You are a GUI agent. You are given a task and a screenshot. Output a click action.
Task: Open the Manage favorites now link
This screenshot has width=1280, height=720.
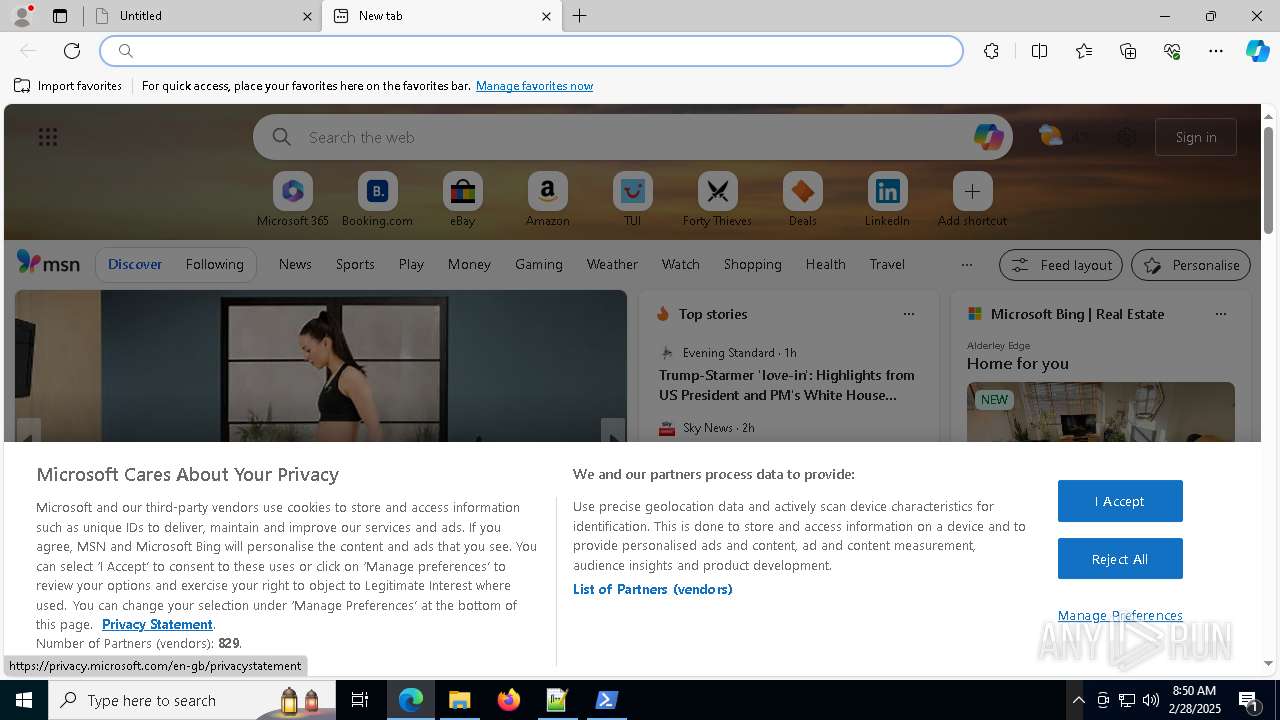pyautogui.click(x=534, y=86)
